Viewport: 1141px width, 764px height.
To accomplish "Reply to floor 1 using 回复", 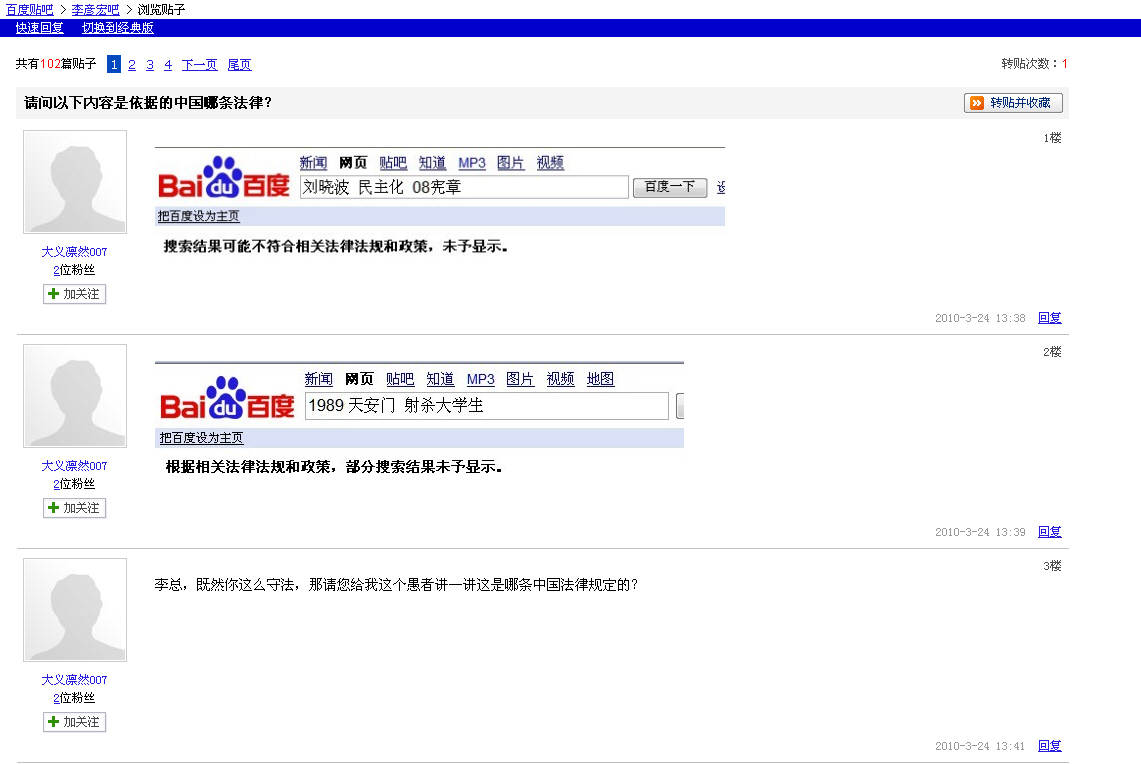I will pyautogui.click(x=1049, y=318).
